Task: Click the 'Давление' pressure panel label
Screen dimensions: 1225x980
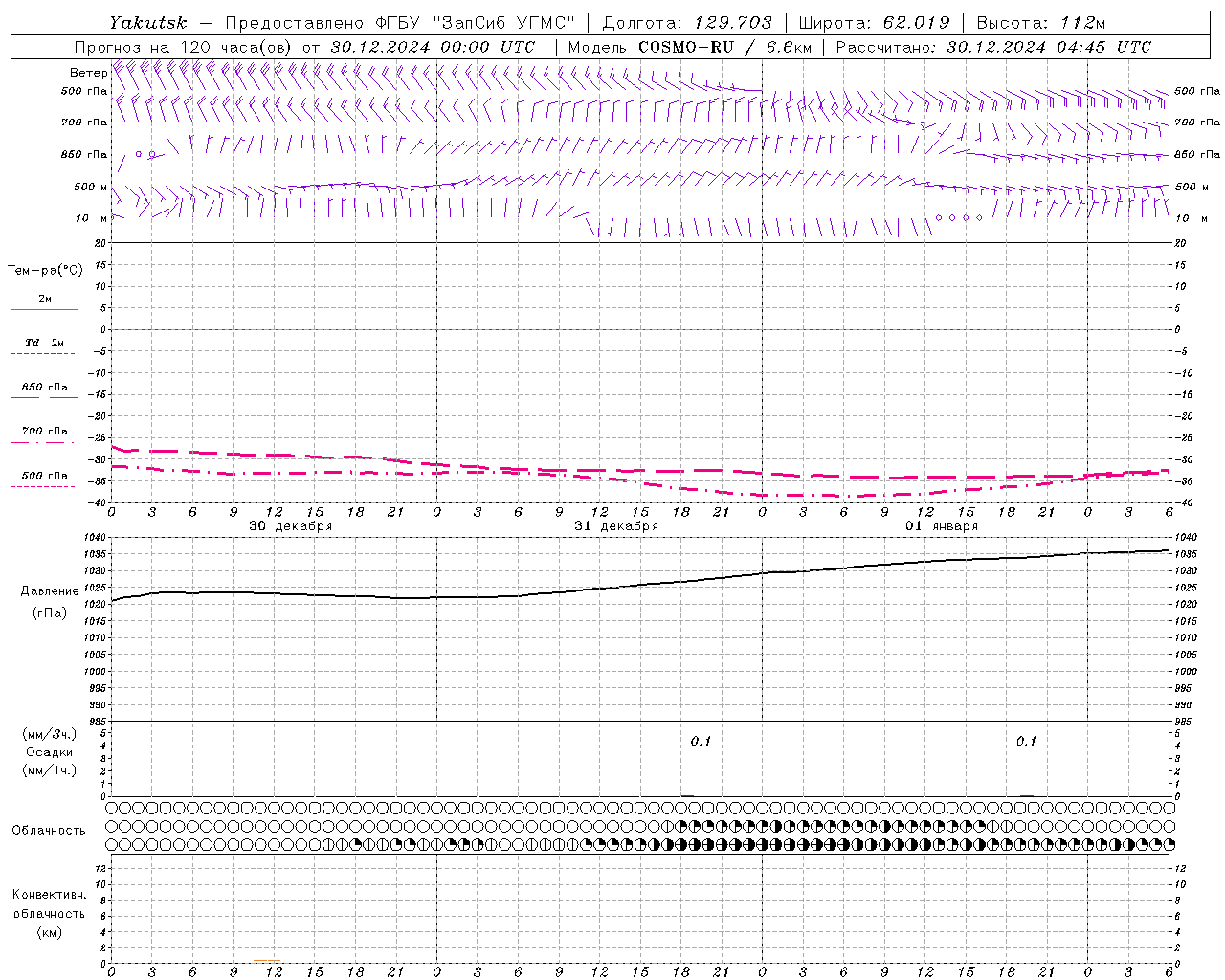Action: coord(50,591)
